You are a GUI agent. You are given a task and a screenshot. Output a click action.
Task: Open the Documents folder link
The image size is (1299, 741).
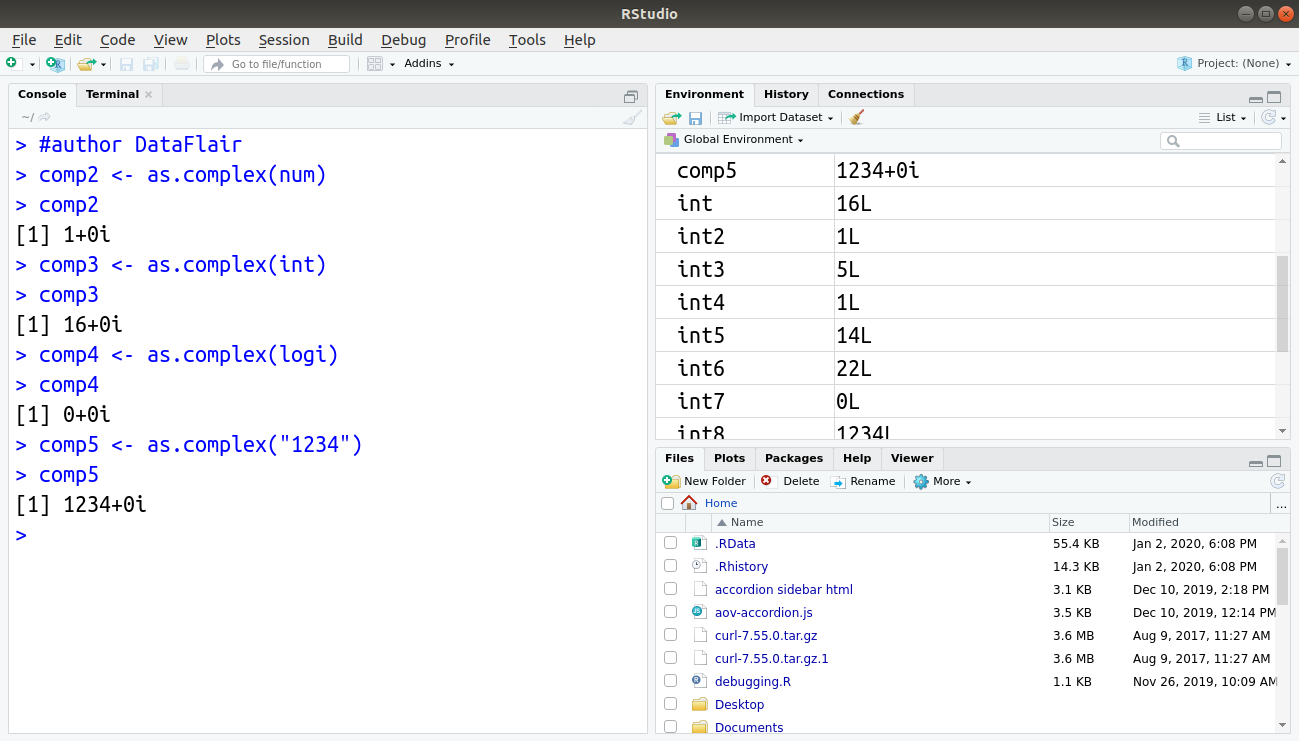point(749,727)
